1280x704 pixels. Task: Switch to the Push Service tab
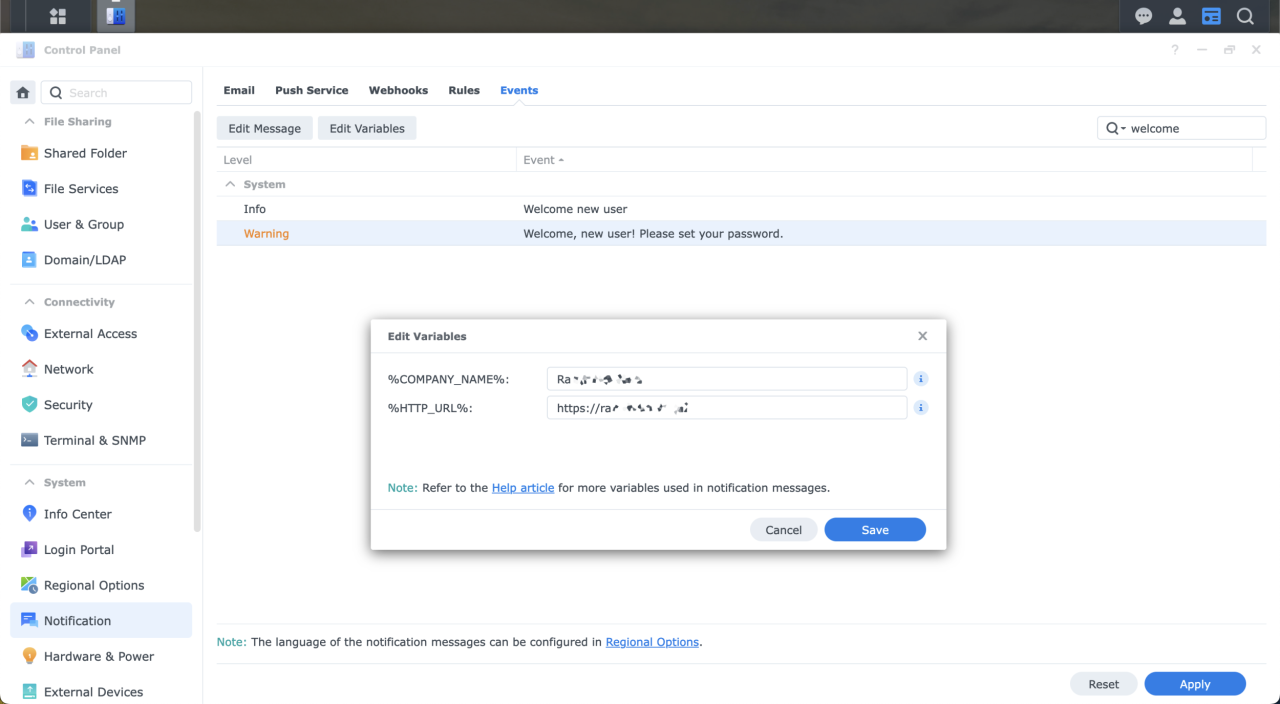click(311, 90)
